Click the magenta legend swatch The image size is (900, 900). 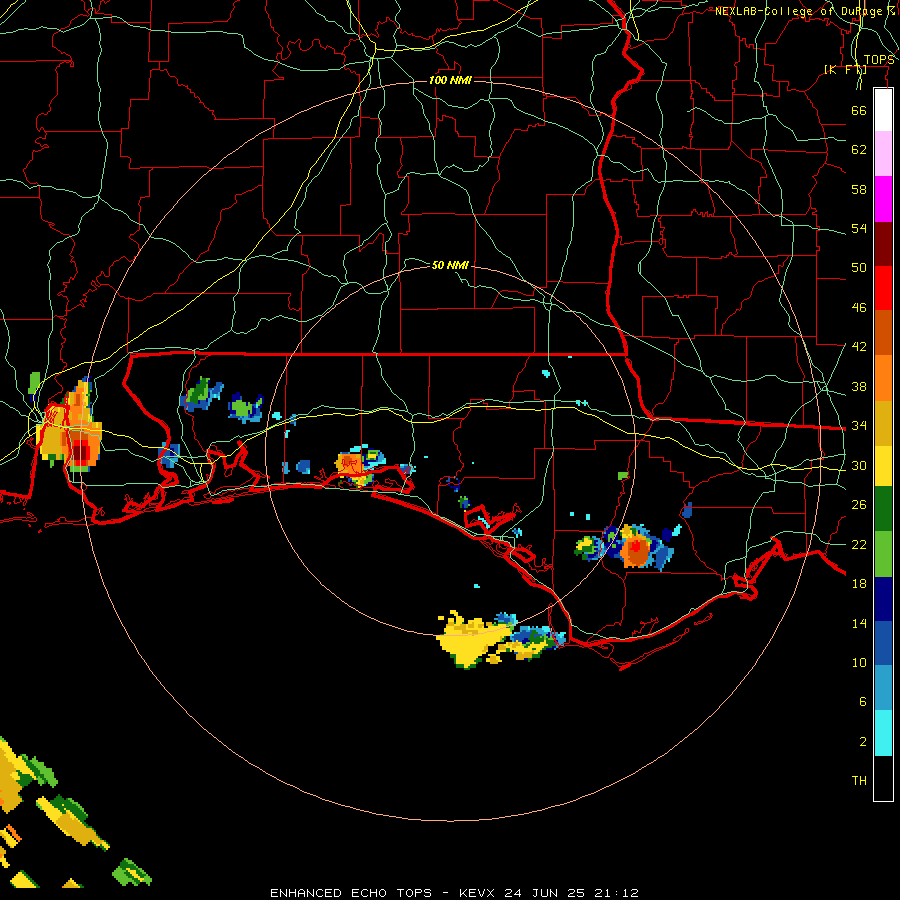(883, 199)
